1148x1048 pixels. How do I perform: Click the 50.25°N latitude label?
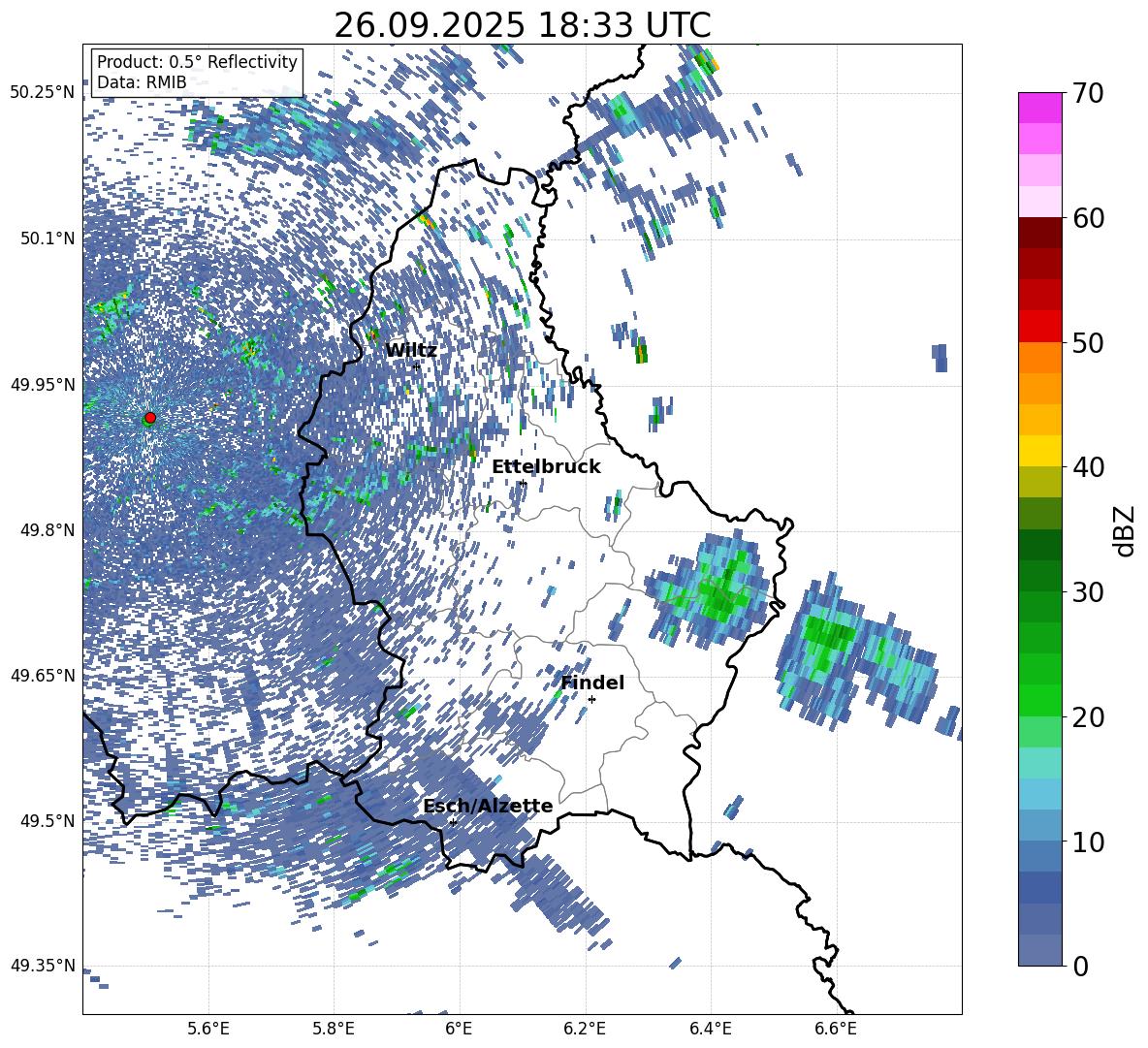(x=43, y=93)
